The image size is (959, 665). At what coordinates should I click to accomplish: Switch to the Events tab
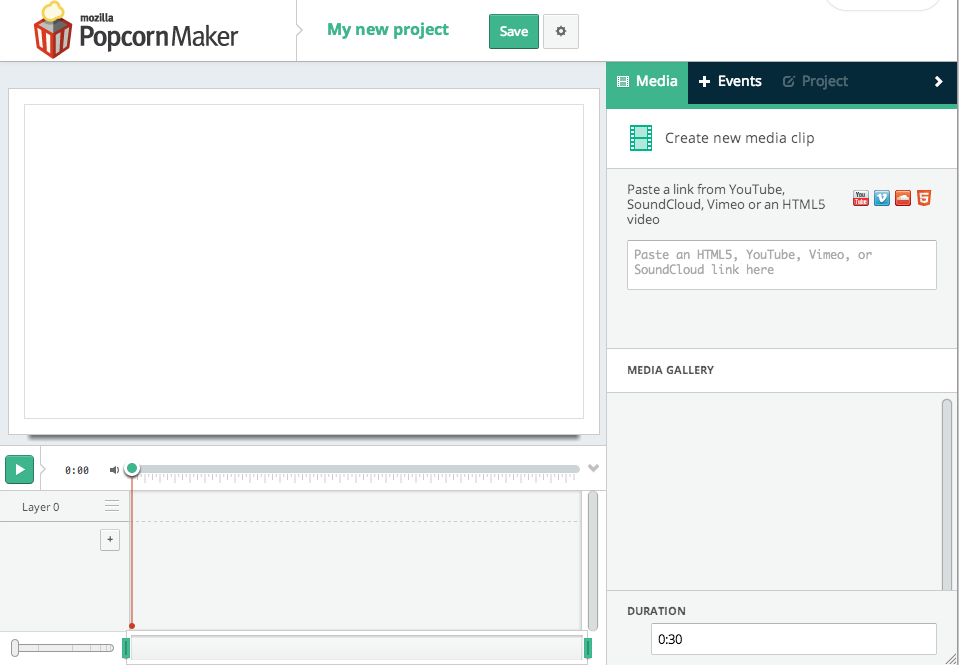click(x=730, y=82)
